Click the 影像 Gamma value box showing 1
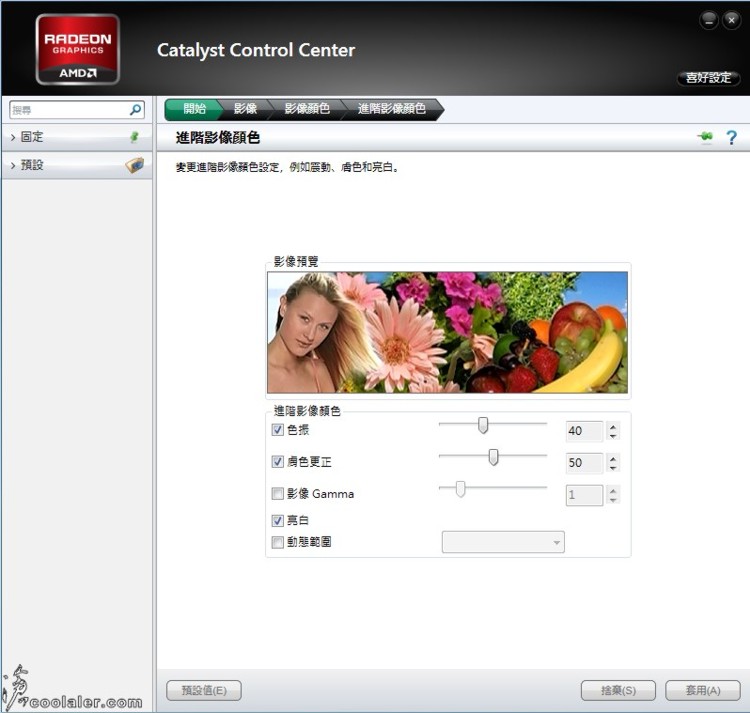Screen dimensions: 750x713 [584, 495]
